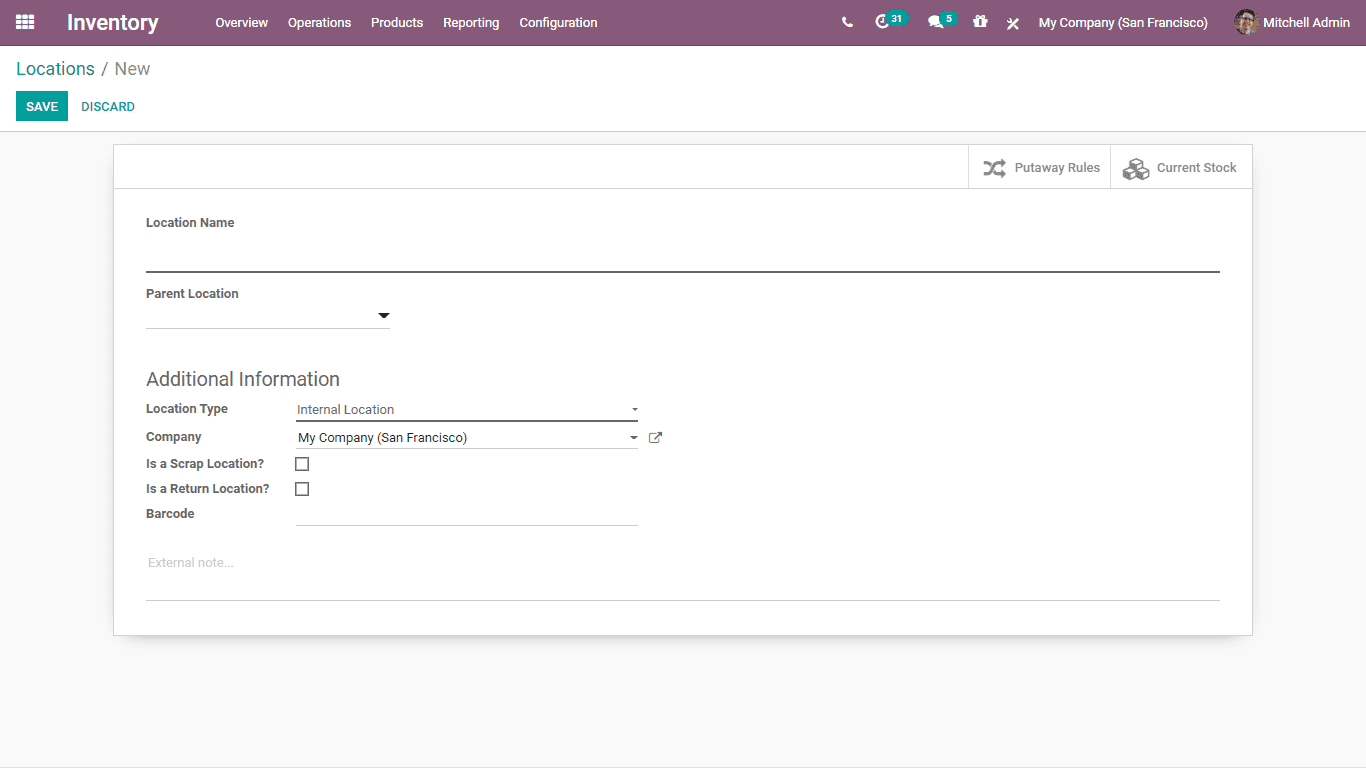The width and height of the screenshot is (1366, 768).
Task: Open the Overview menu
Action: click(242, 22)
